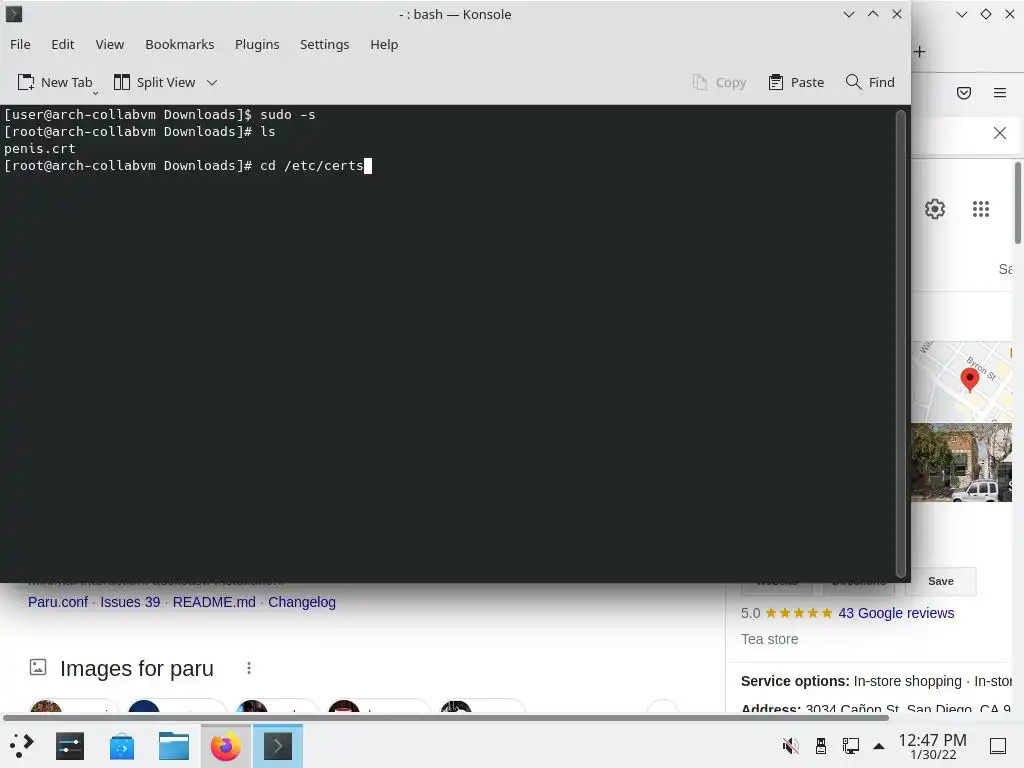The height and width of the screenshot is (768, 1024).
Task: Open the Firefox hamburger menu
Action: (1000, 93)
